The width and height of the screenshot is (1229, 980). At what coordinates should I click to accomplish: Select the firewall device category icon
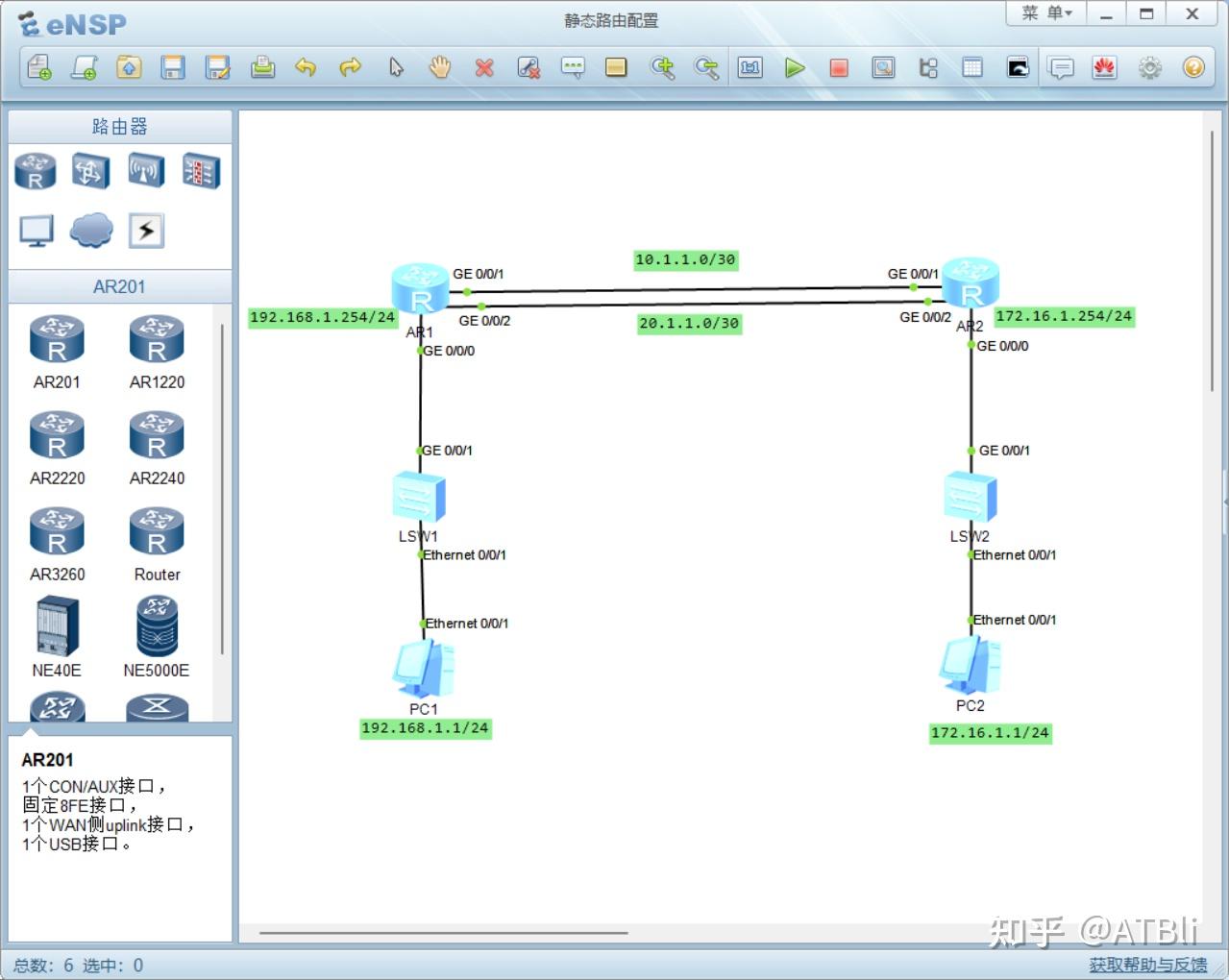(x=202, y=172)
